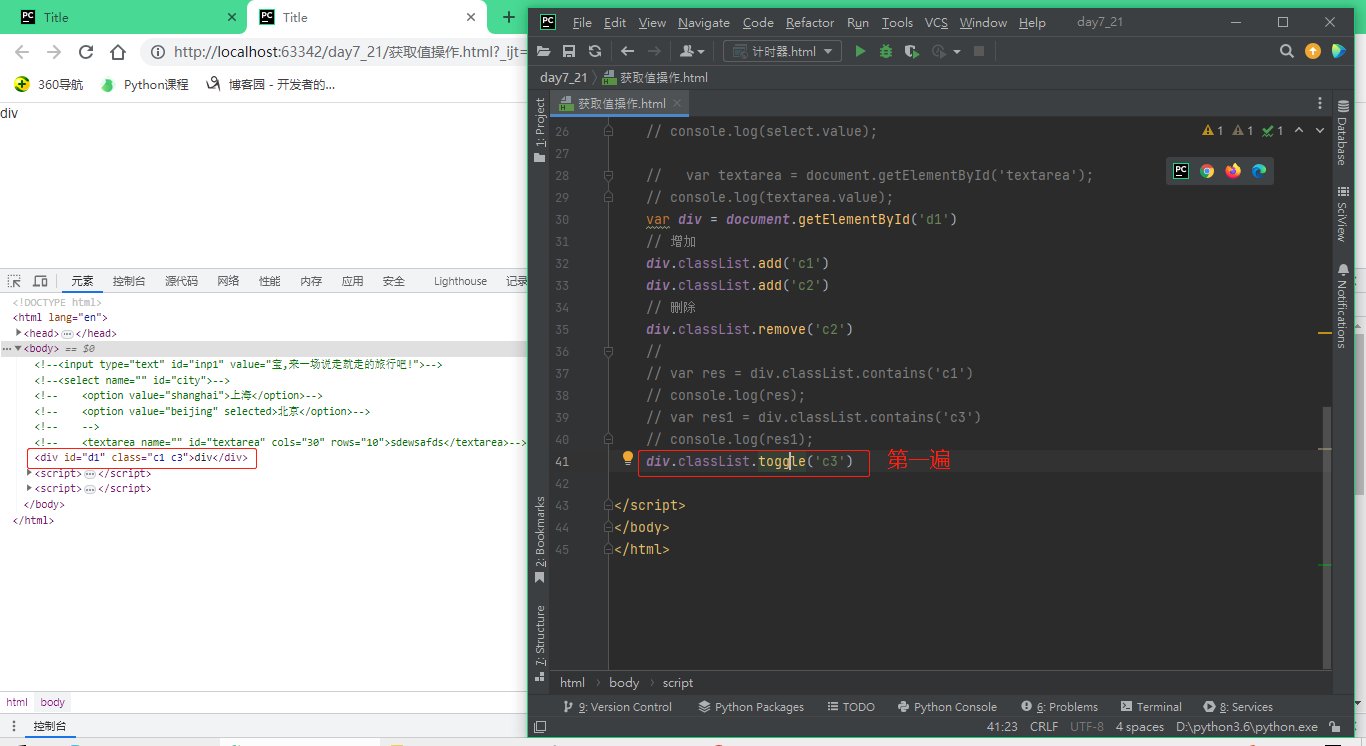
Task: Expand the second script node in DOM tree
Action: pyautogui.click(x=30, y=488)
